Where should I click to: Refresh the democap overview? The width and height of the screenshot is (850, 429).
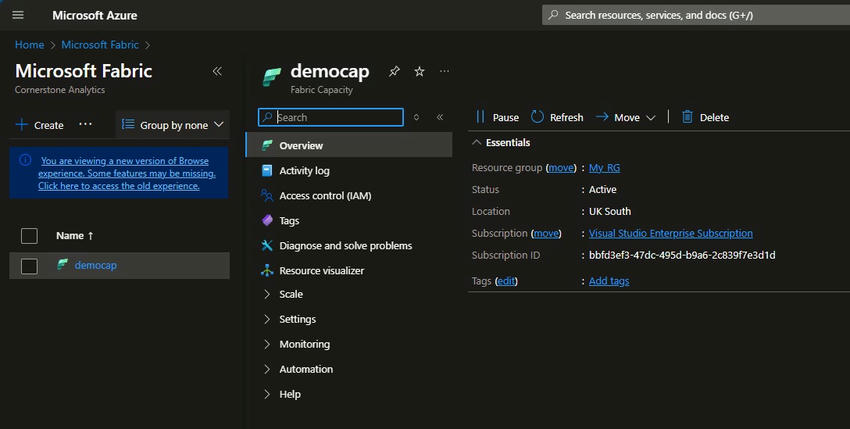pos(557,117)
